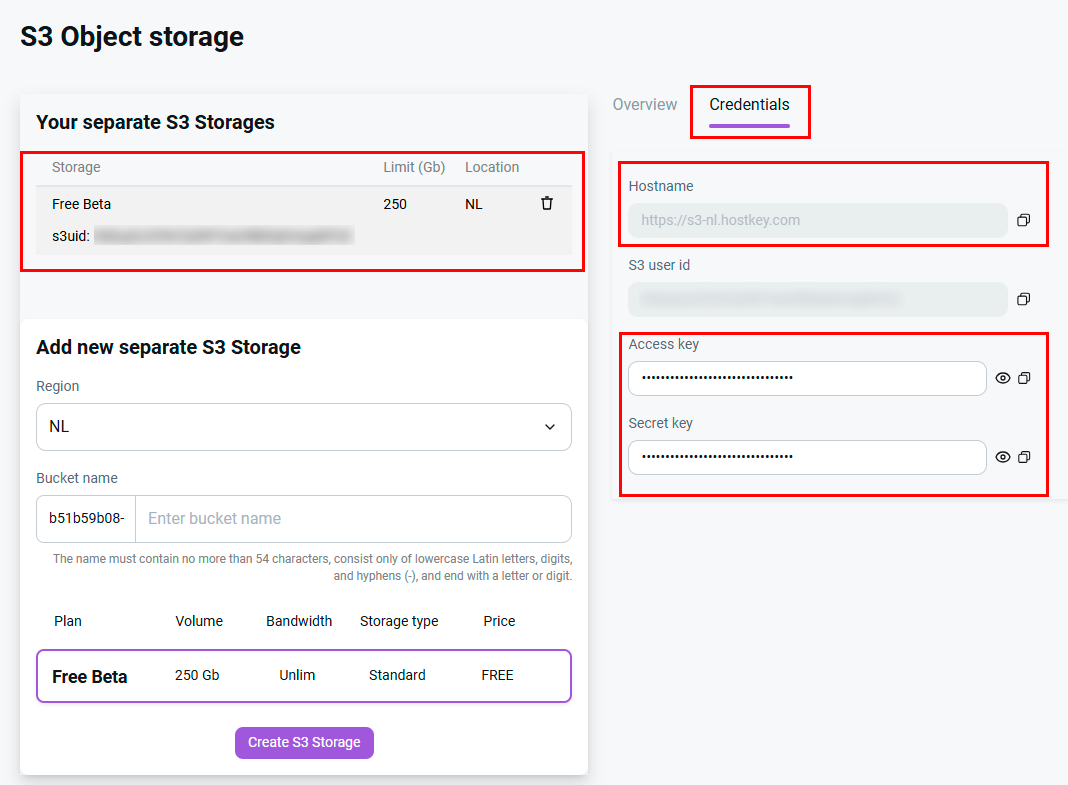Switch to the Overview tab
This screenshot has width=1068, height=785.
644,105
